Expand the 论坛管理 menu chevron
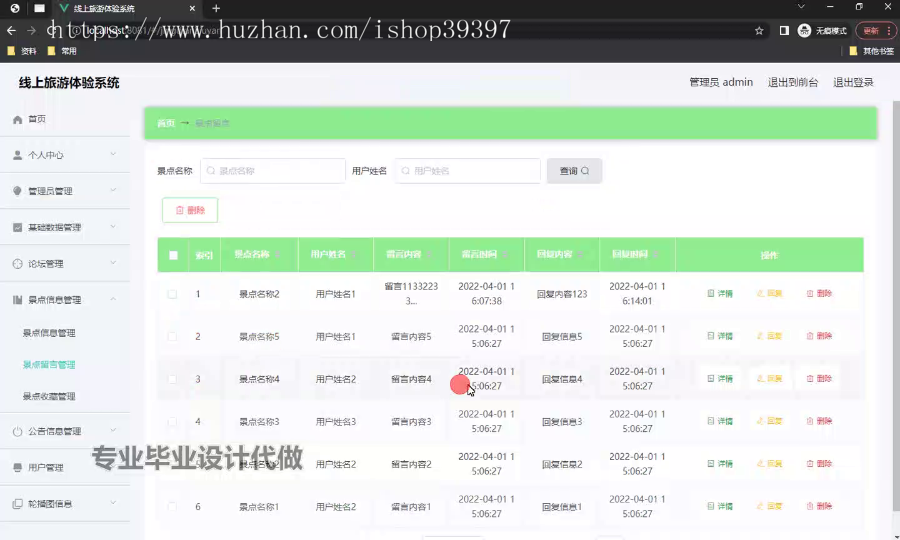This screenshot has width=900, height=540. [113, 263]
